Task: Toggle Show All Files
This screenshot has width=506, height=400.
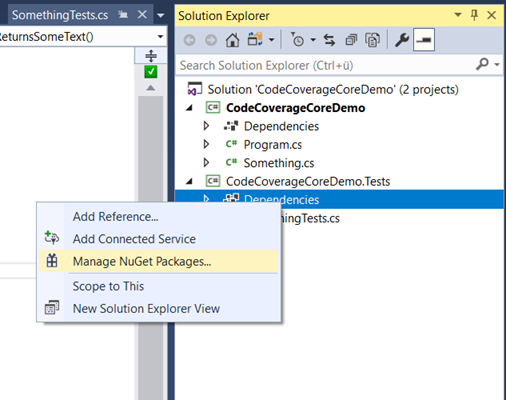Action: point(372,40)
